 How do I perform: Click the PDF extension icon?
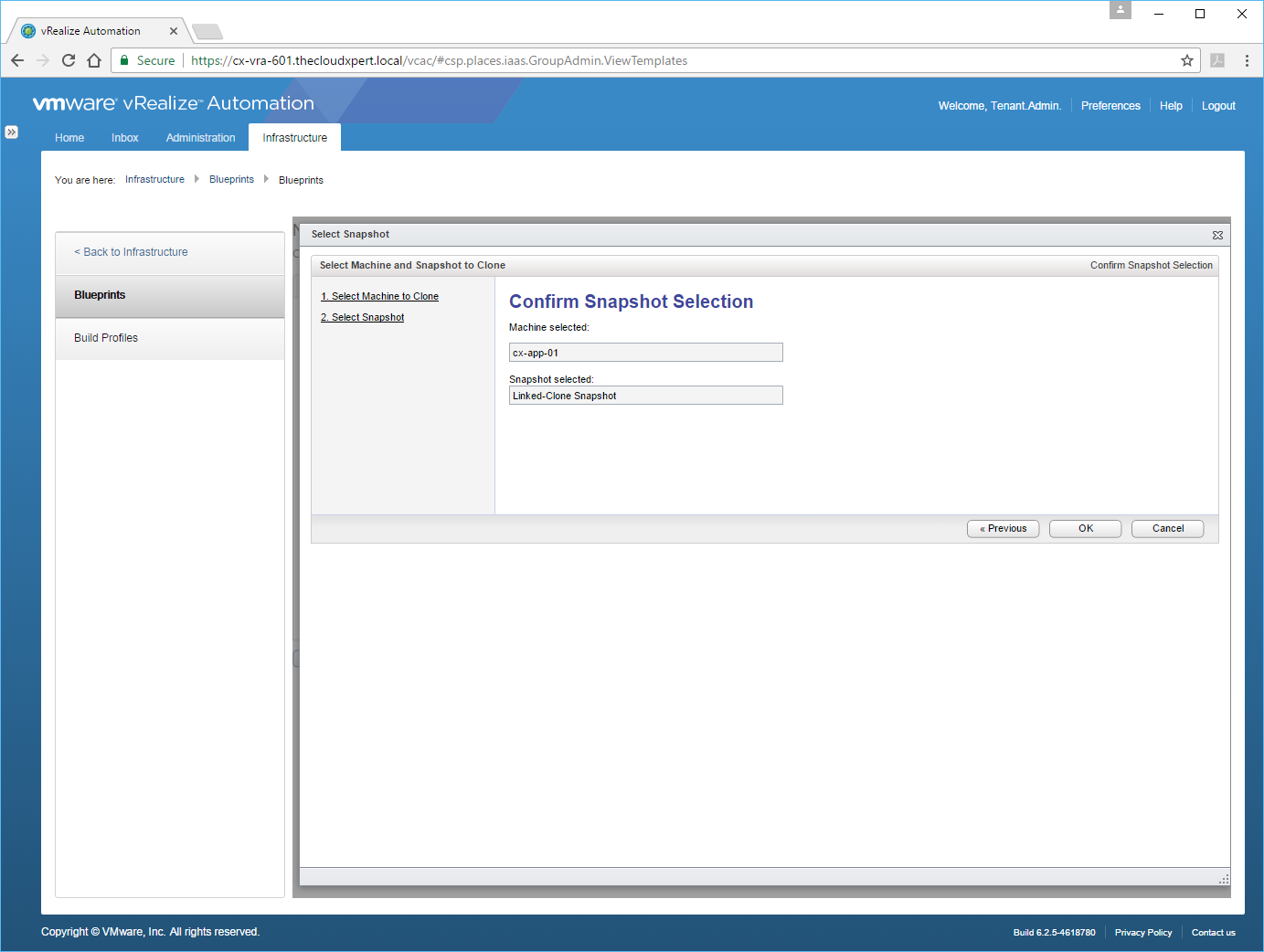(1216, 60)
